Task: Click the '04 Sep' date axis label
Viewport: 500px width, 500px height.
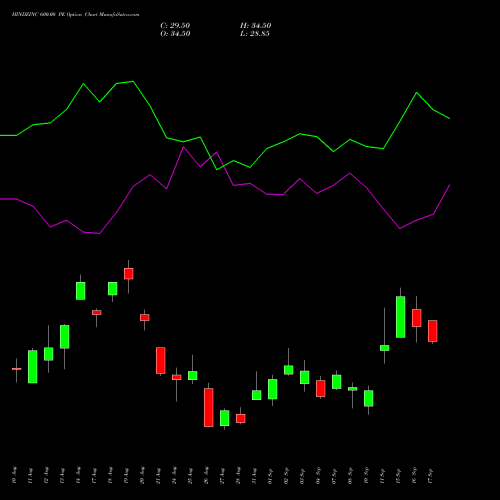Action: point(318,476)
